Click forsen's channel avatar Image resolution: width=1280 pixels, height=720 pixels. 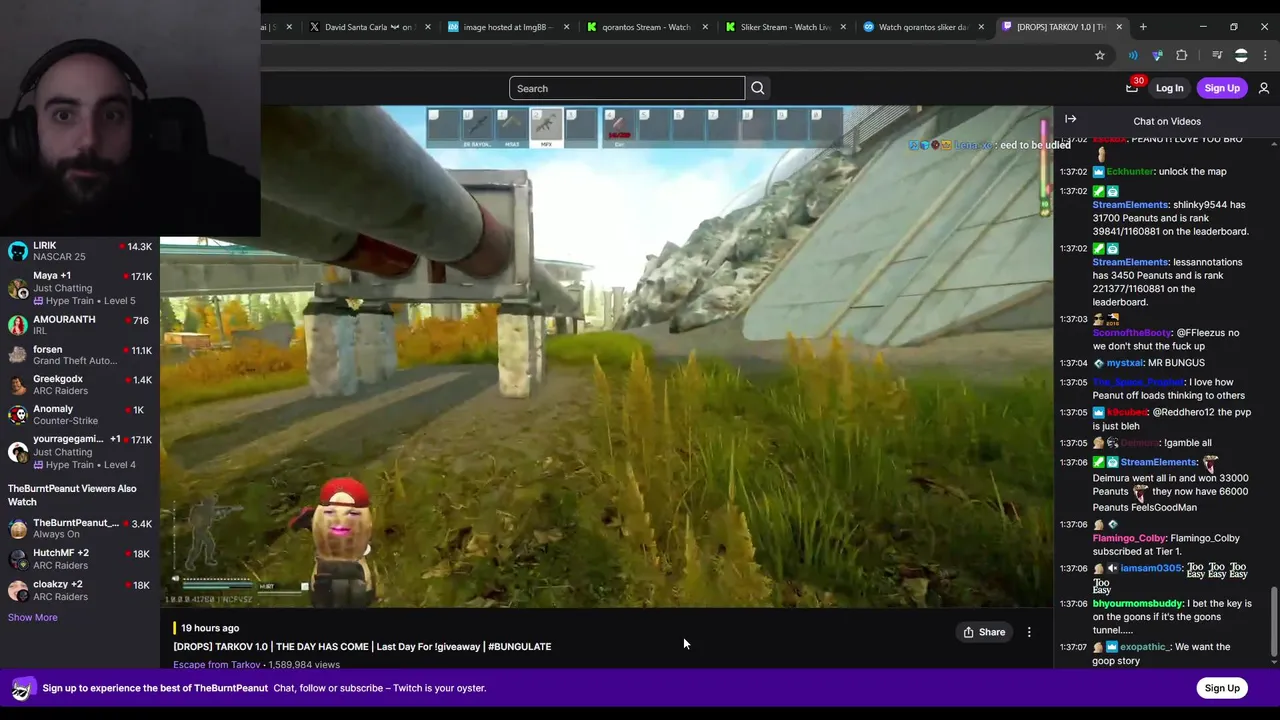pyautogui.click(x=18, y=355)
